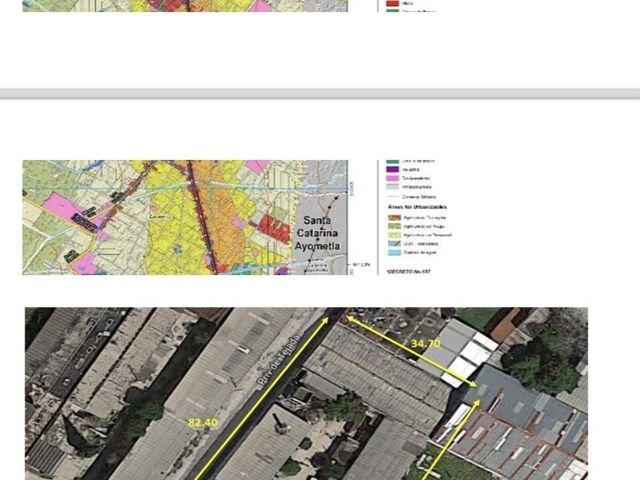
Task: Select the light pink legend swatch
Action: pyautogui.click(x=392, y=178)
